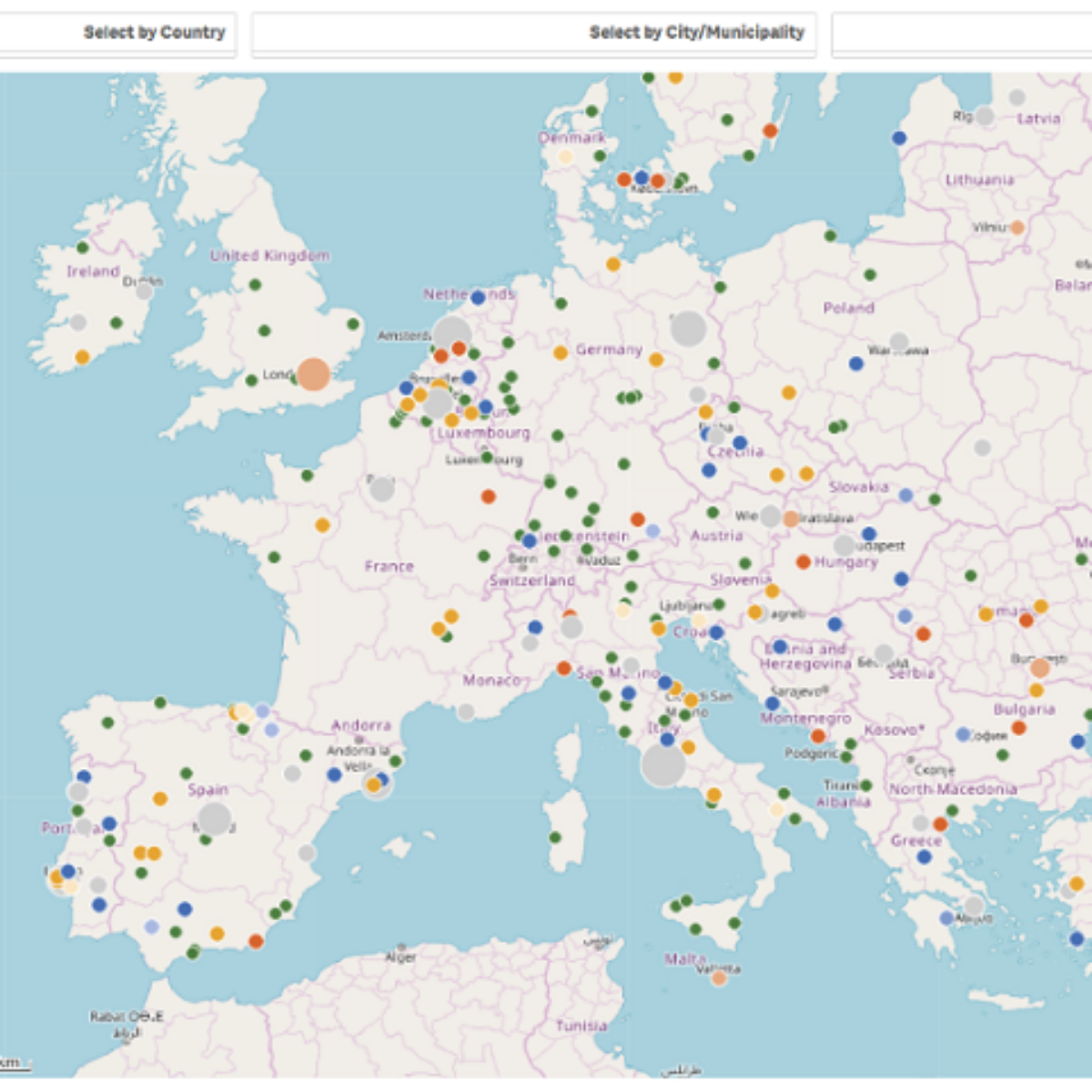Click the orange marker at Vilnius

[x=1017, y=227]
